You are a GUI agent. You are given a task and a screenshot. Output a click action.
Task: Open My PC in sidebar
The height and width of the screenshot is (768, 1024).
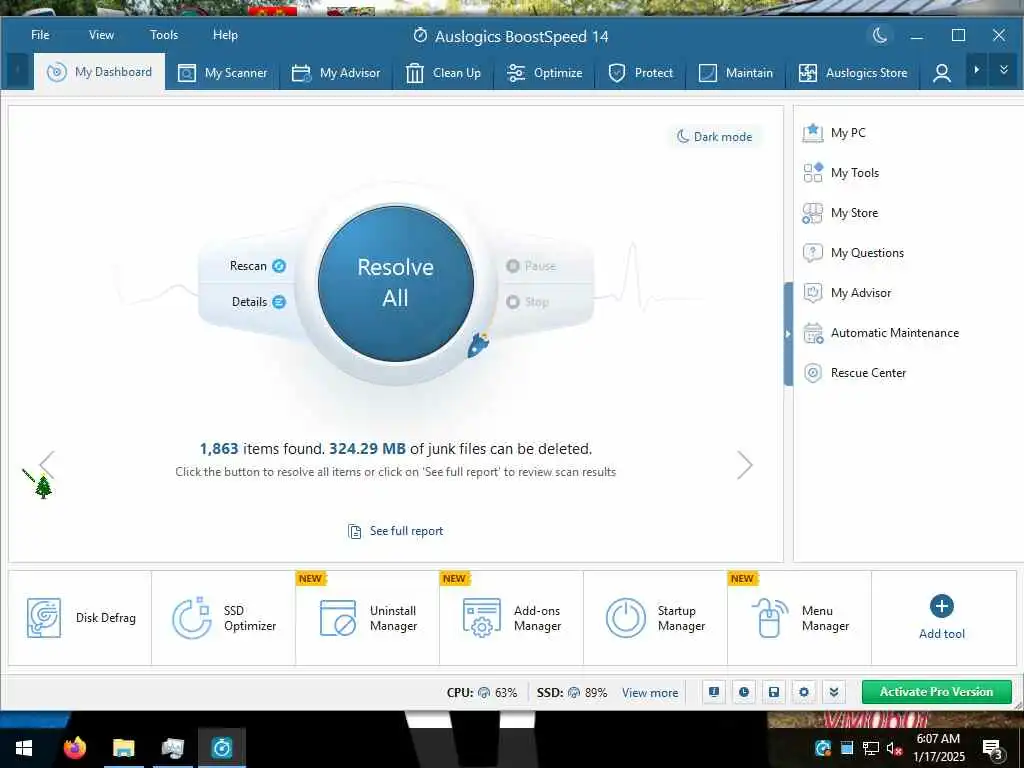point(834,133)
